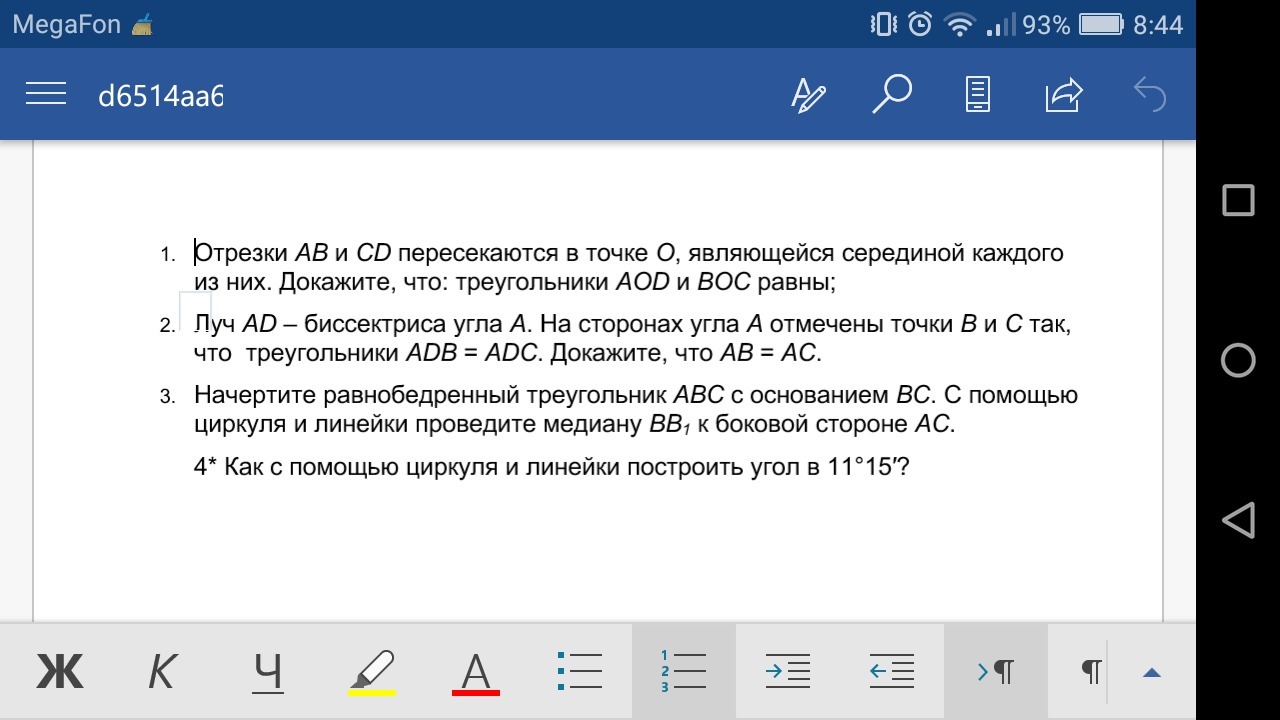Decrease paragraph indent
This screenshot has width=1280, height=720.
(x=892, y=671)
